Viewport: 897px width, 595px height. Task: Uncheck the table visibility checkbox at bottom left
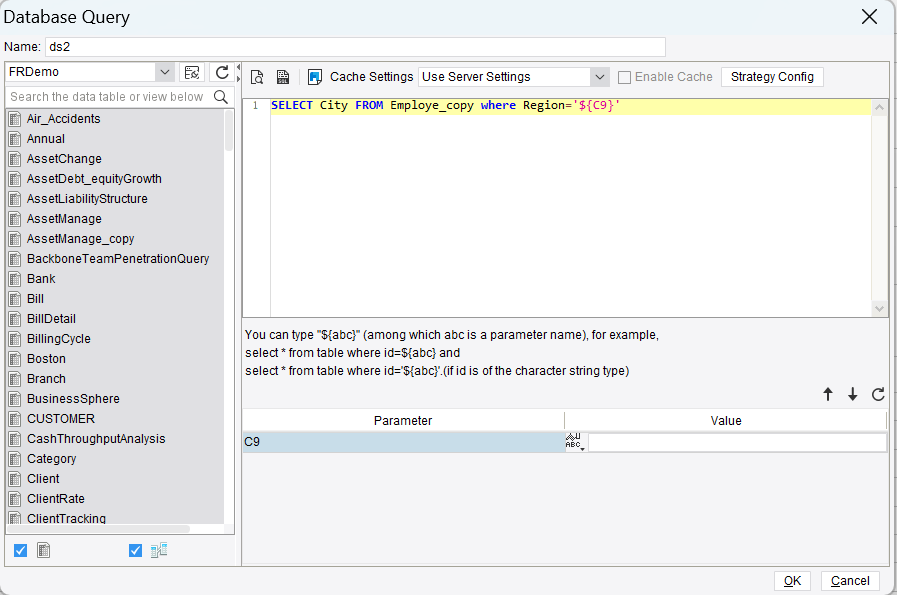click(20, 550)
